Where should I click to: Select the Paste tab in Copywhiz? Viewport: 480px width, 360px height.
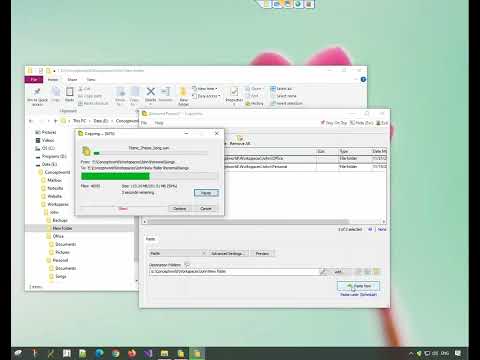151,239
